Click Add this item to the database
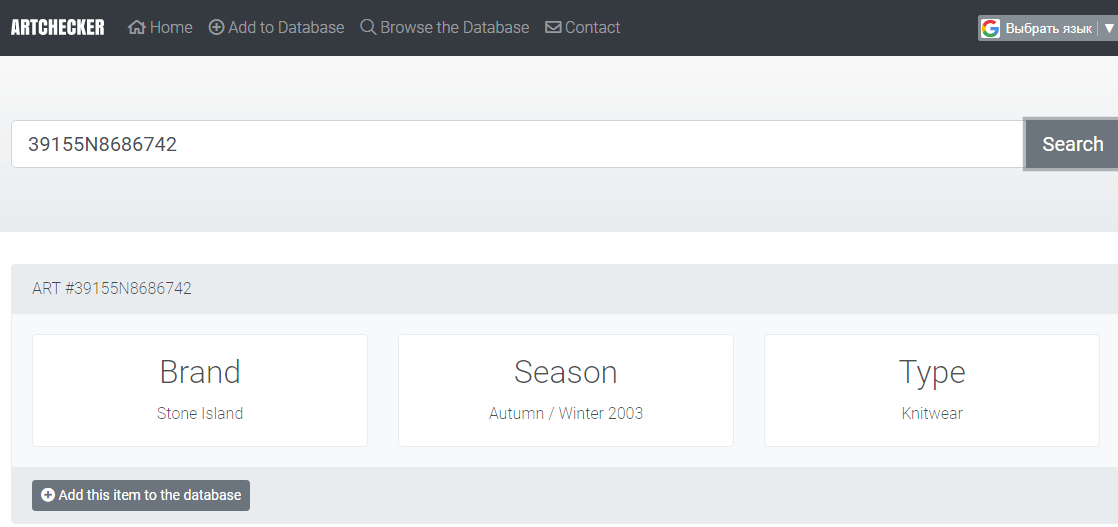Viewport: 1118px width, 527px height. (141, 495)
